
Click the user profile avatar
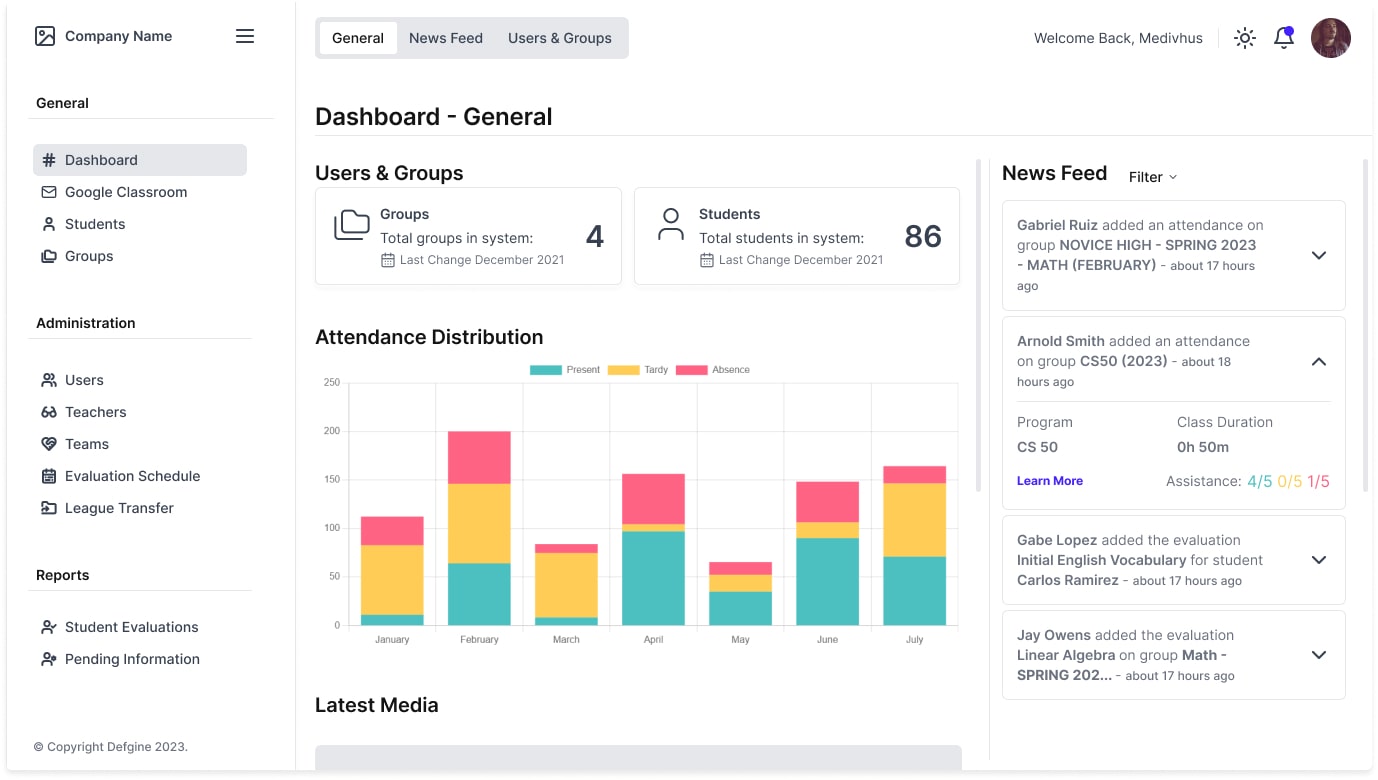click(x=1330, y=38)
